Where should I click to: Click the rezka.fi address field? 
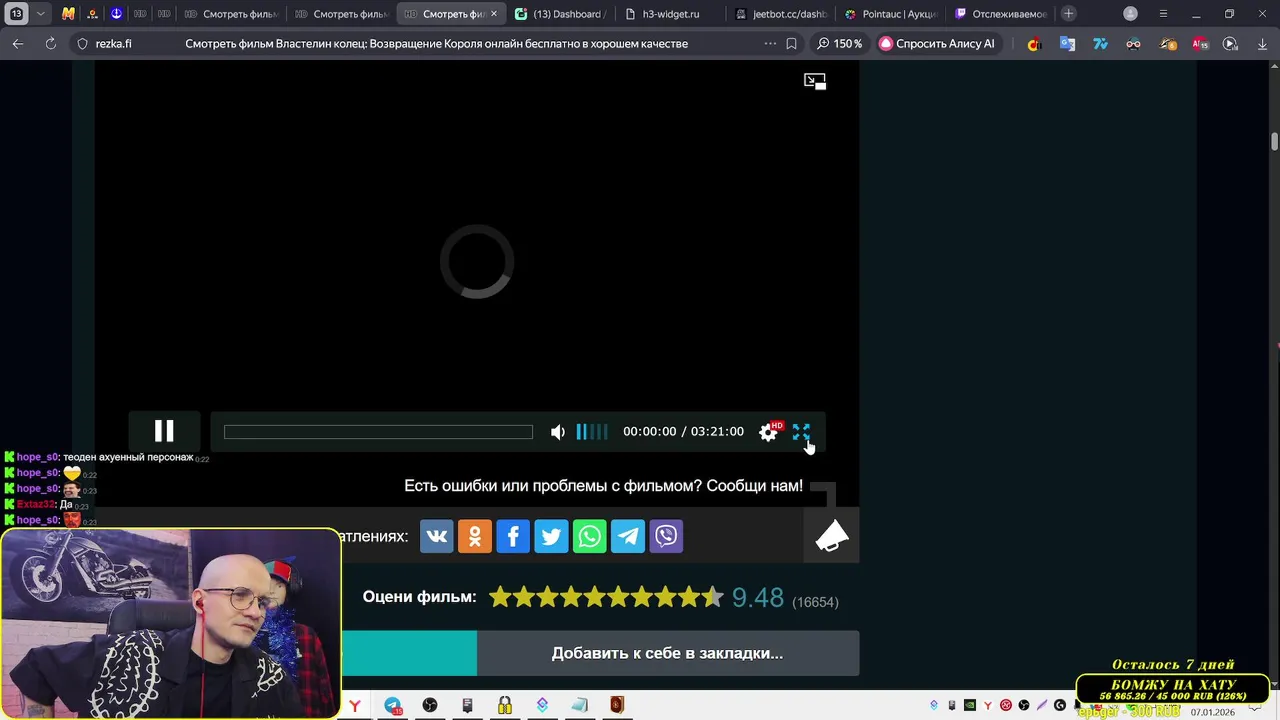point(113,44)
